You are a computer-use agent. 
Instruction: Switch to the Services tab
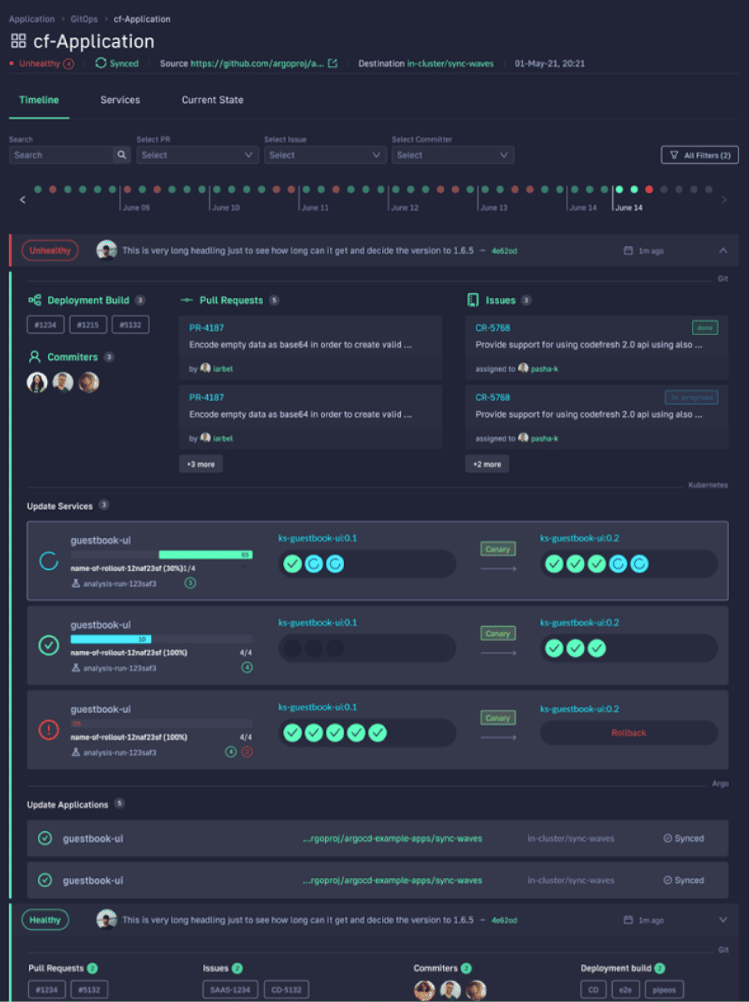pyautogui.click(x=120, y=100)
